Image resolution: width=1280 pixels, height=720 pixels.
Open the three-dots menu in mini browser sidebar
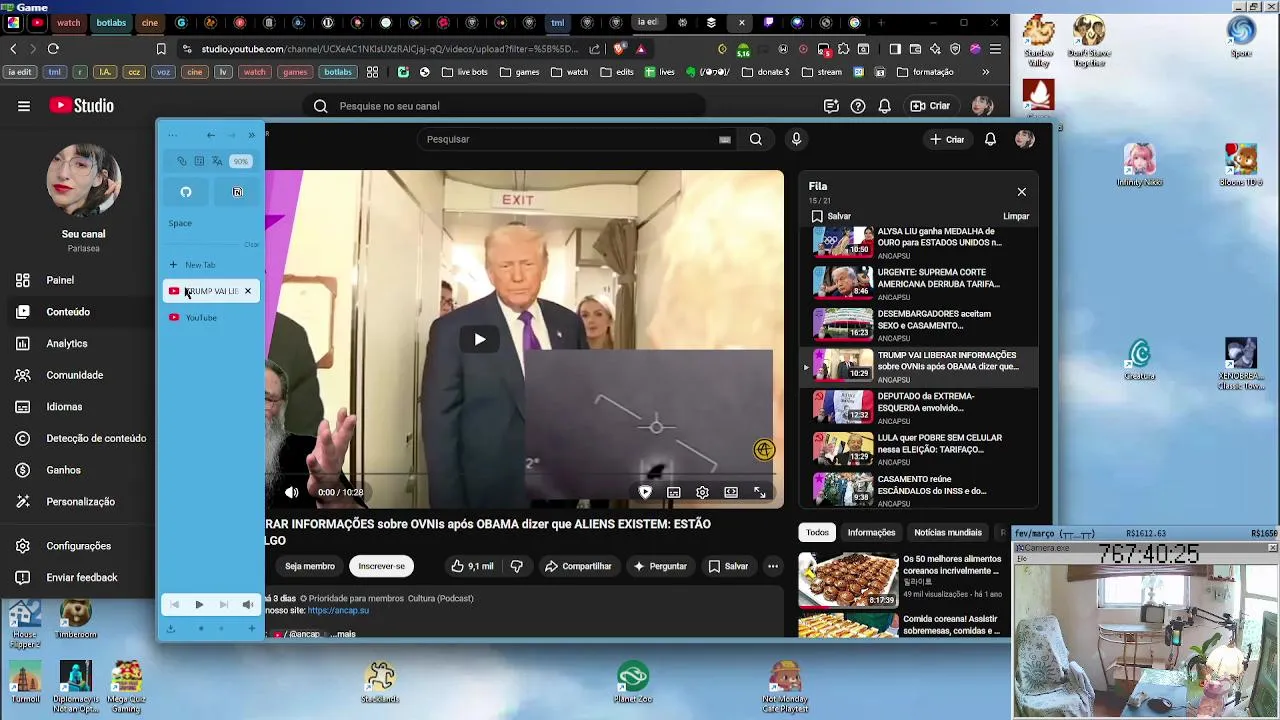click(172, 135)
